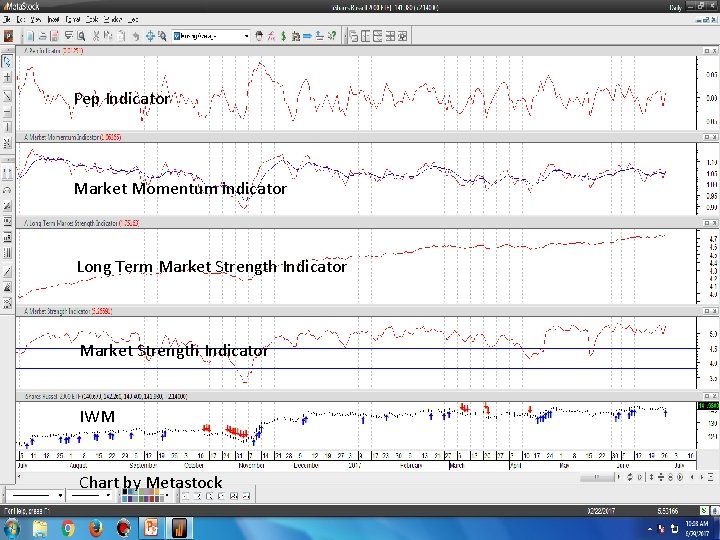This screenshot has width=720, height=540.
Task: Select the trendline drawing tool
Action: coord(7,96)
